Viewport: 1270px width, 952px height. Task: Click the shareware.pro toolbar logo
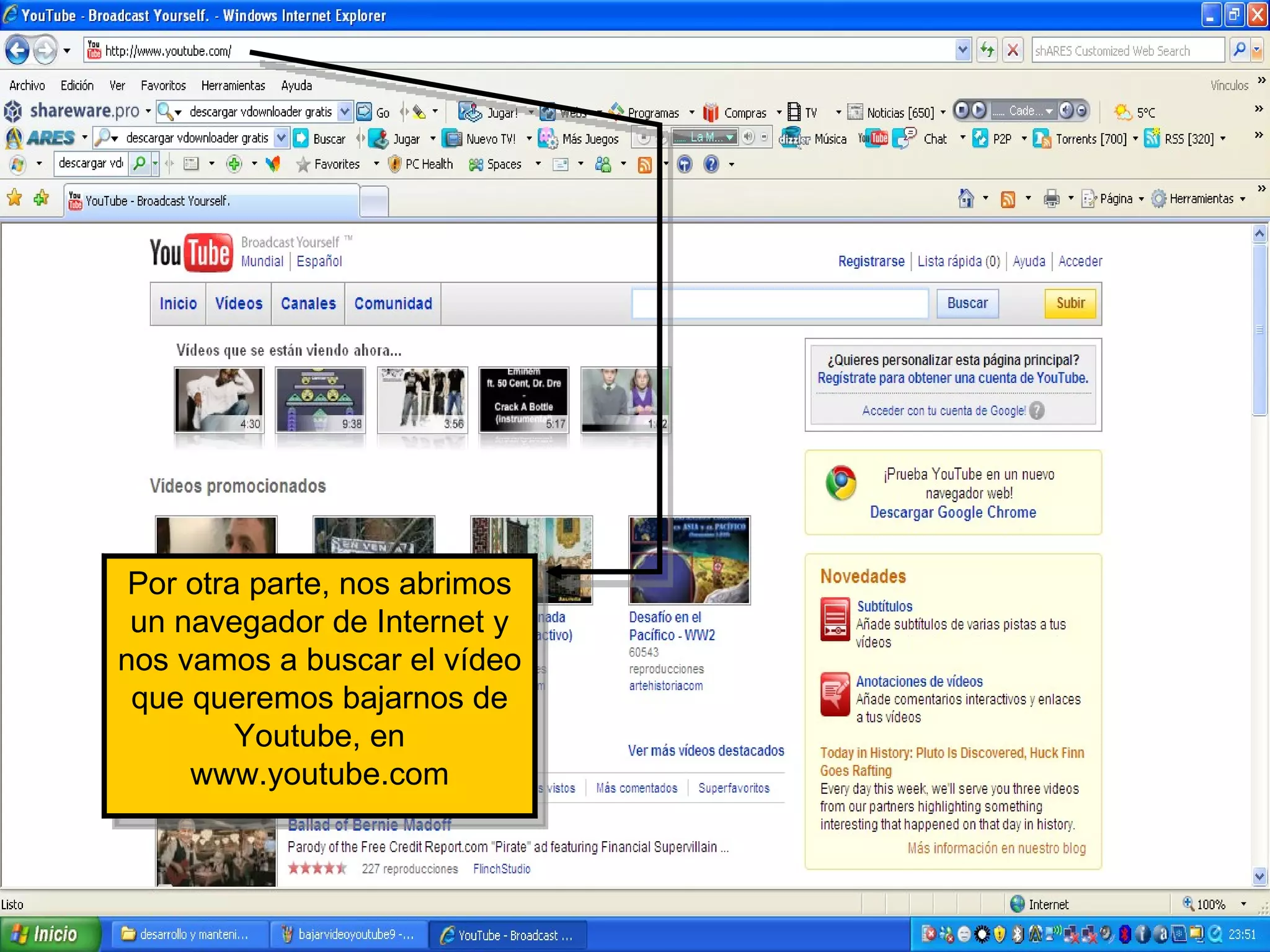[72, 111]
